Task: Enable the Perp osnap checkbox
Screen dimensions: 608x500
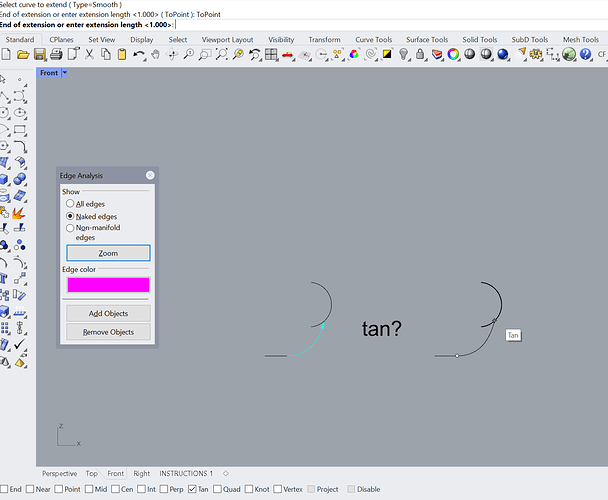Action: click(164, 489)
